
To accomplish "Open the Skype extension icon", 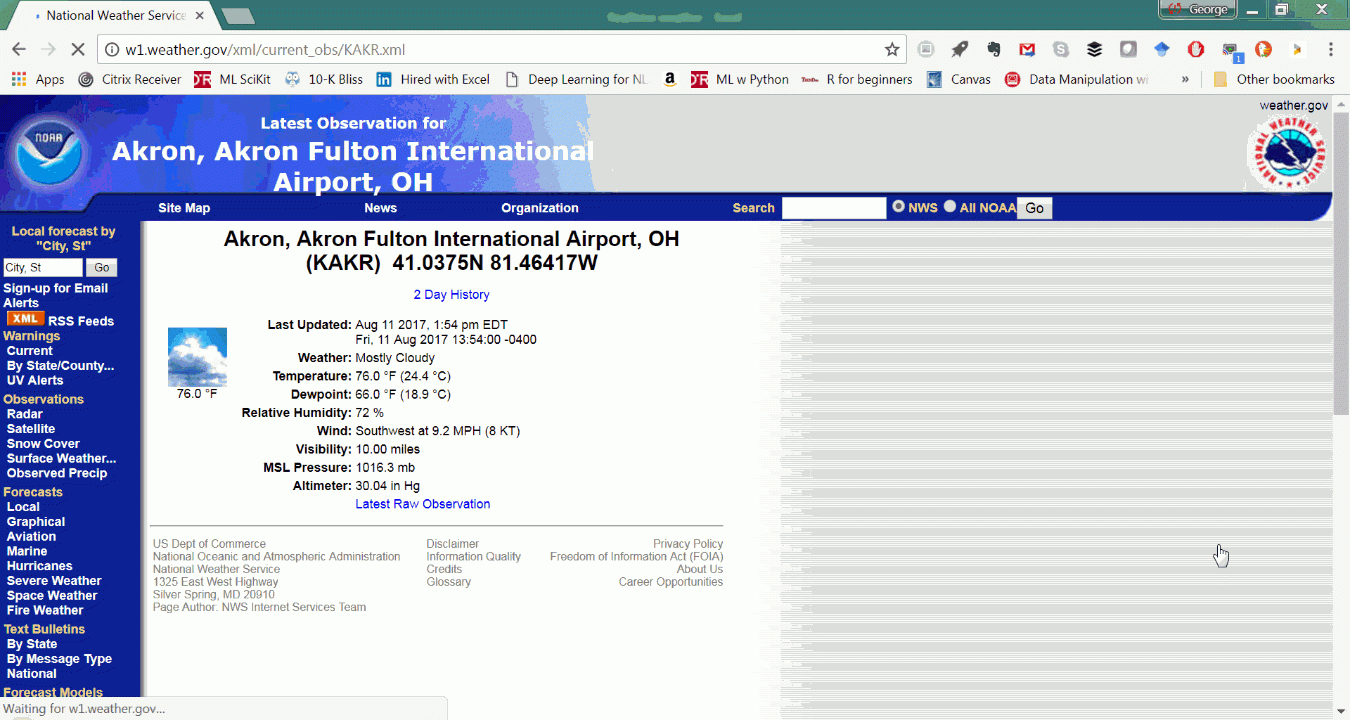I will tap(1061, 49).
